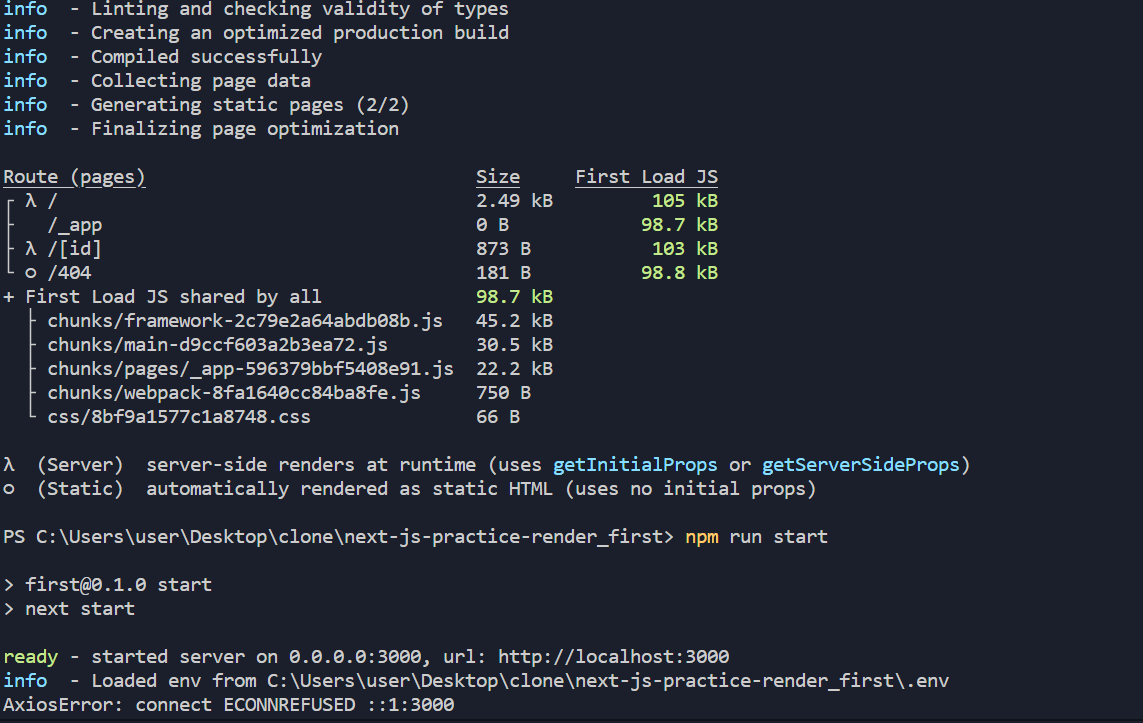This screenshot has height=723, width=1143.
Task: Select the main-d9ccf603a2b3ea72.js chunk line
Action: 217,345
